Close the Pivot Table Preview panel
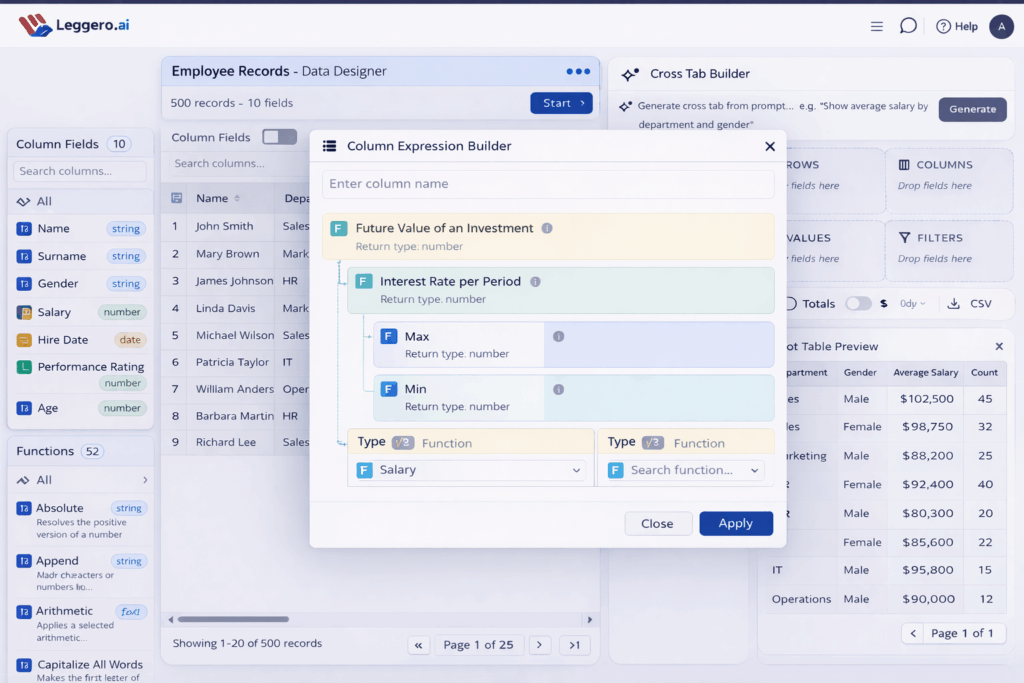 (x=998, y=346)
